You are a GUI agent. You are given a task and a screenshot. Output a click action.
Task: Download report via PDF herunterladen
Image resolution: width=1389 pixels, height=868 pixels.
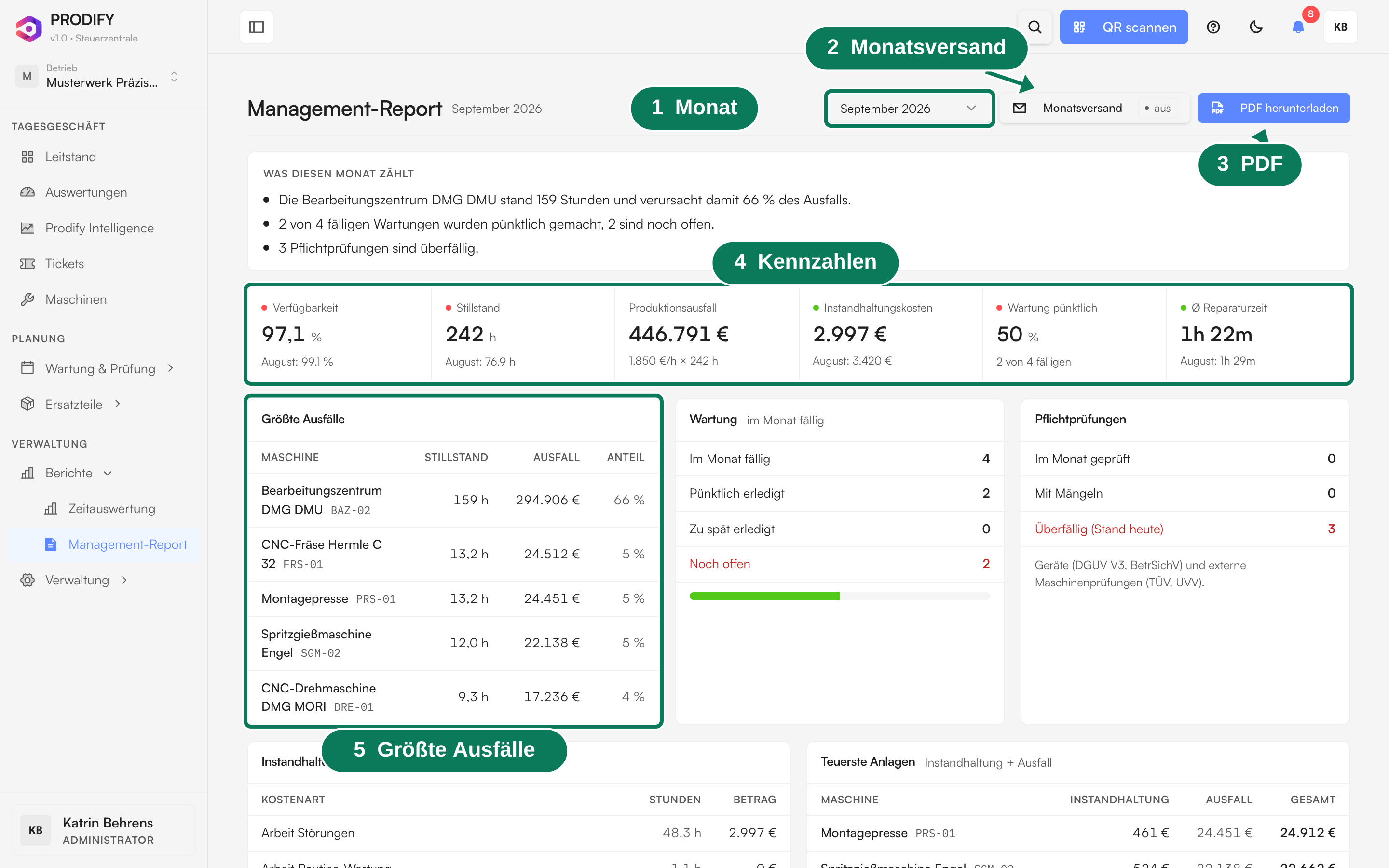click(x=1274, y=108)
